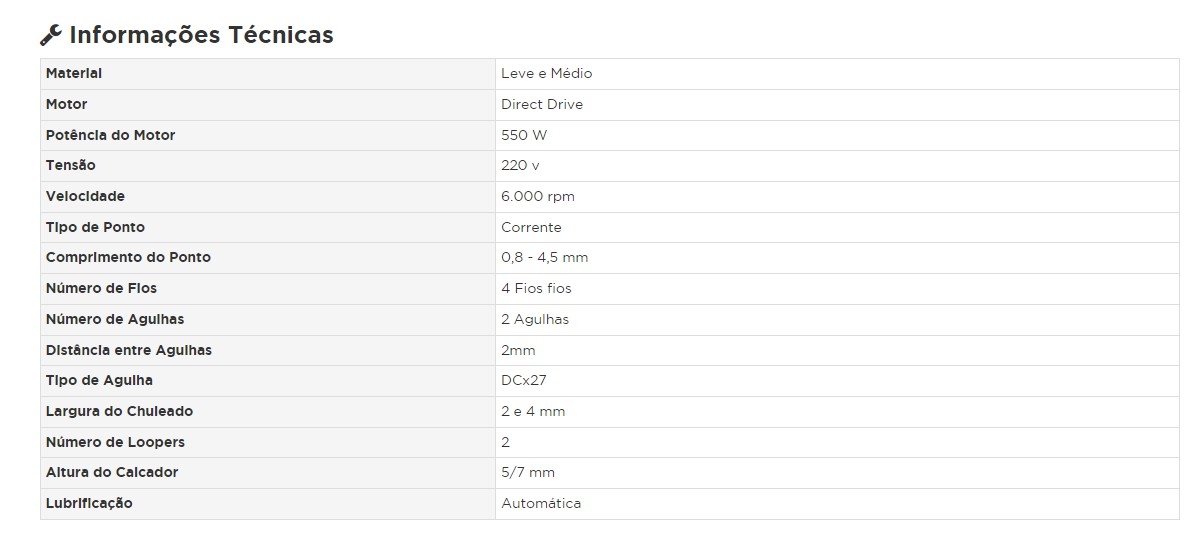Select the Tipo de Ponto label
Image resolution: width=1195 pixels, height=553 pixels.
tap(95, 227)
